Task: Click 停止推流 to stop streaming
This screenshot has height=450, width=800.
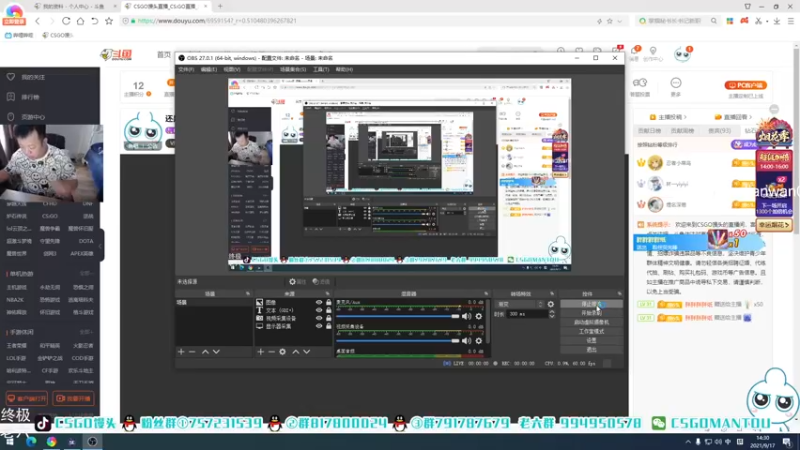Action: [x=591, y=304]
